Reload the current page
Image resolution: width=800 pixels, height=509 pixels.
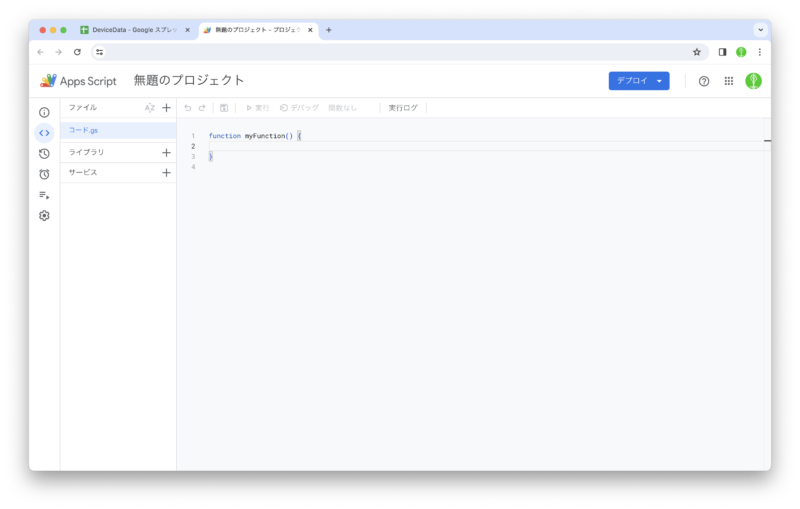(77, 52)
